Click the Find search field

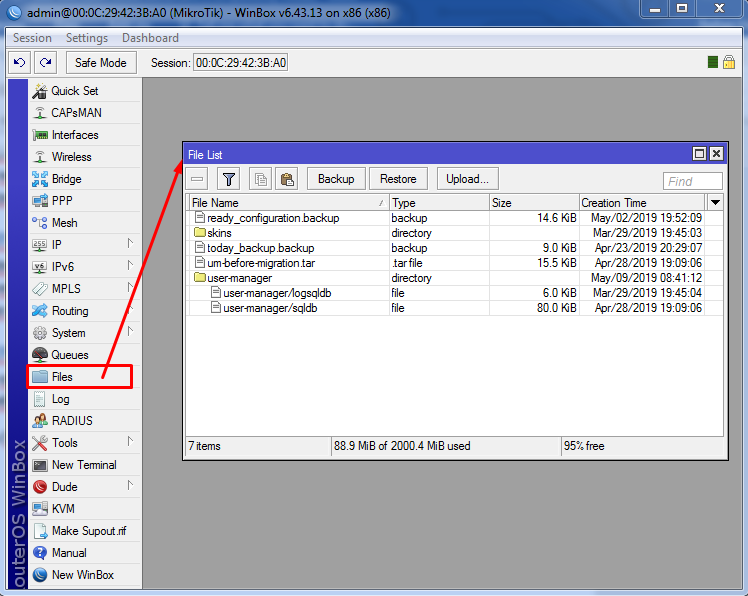(x=693, y=181)
